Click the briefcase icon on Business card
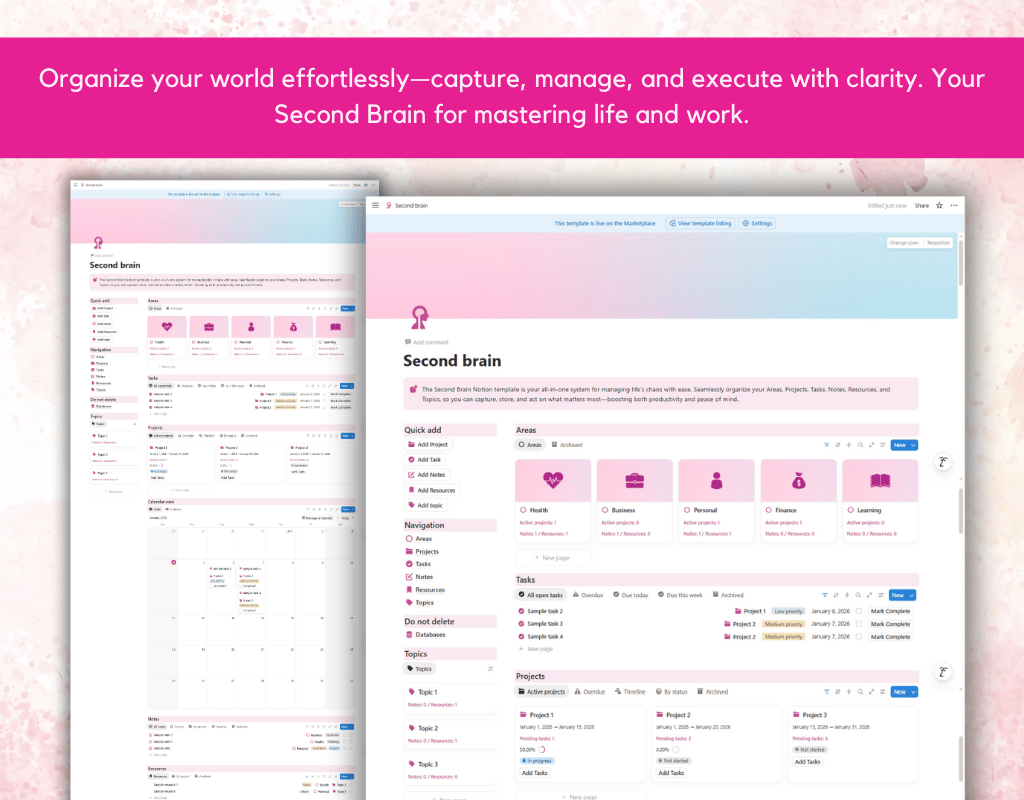 pyautogui.click(x=634, y=481)
